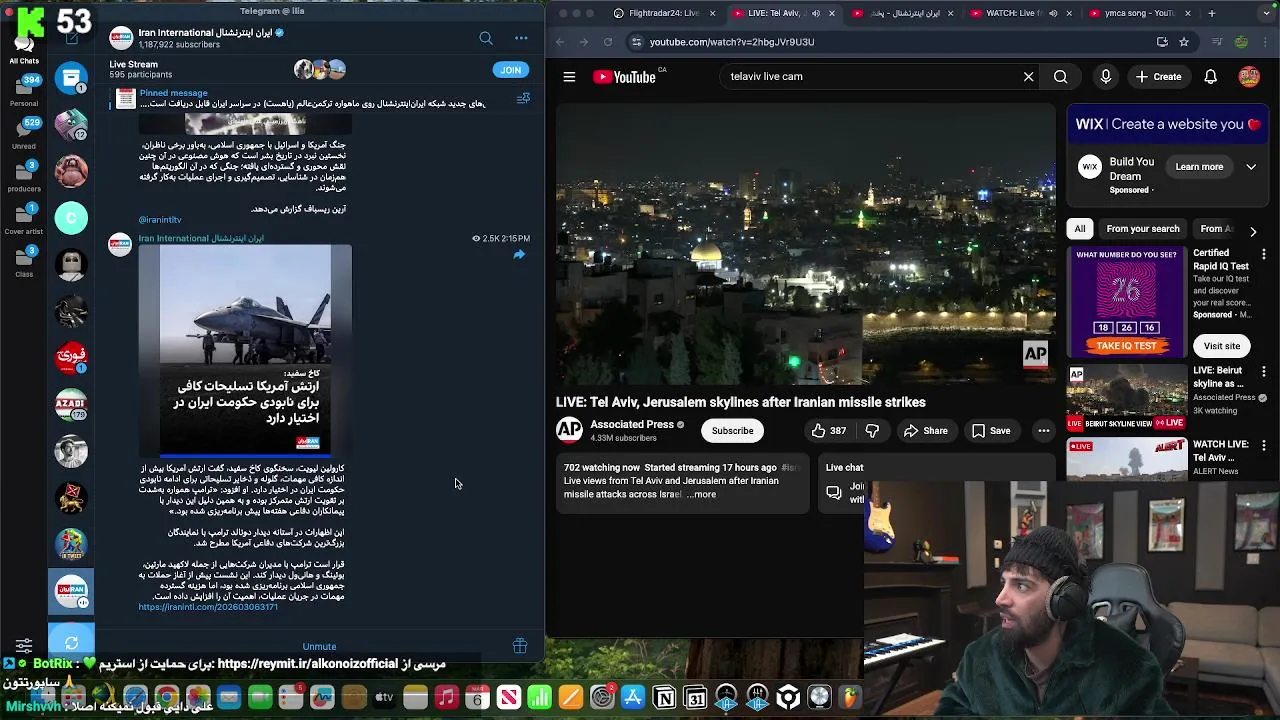Open Apple TV from the Dock
This screenshot has height=720, width=1280.
tap(384, 697)
